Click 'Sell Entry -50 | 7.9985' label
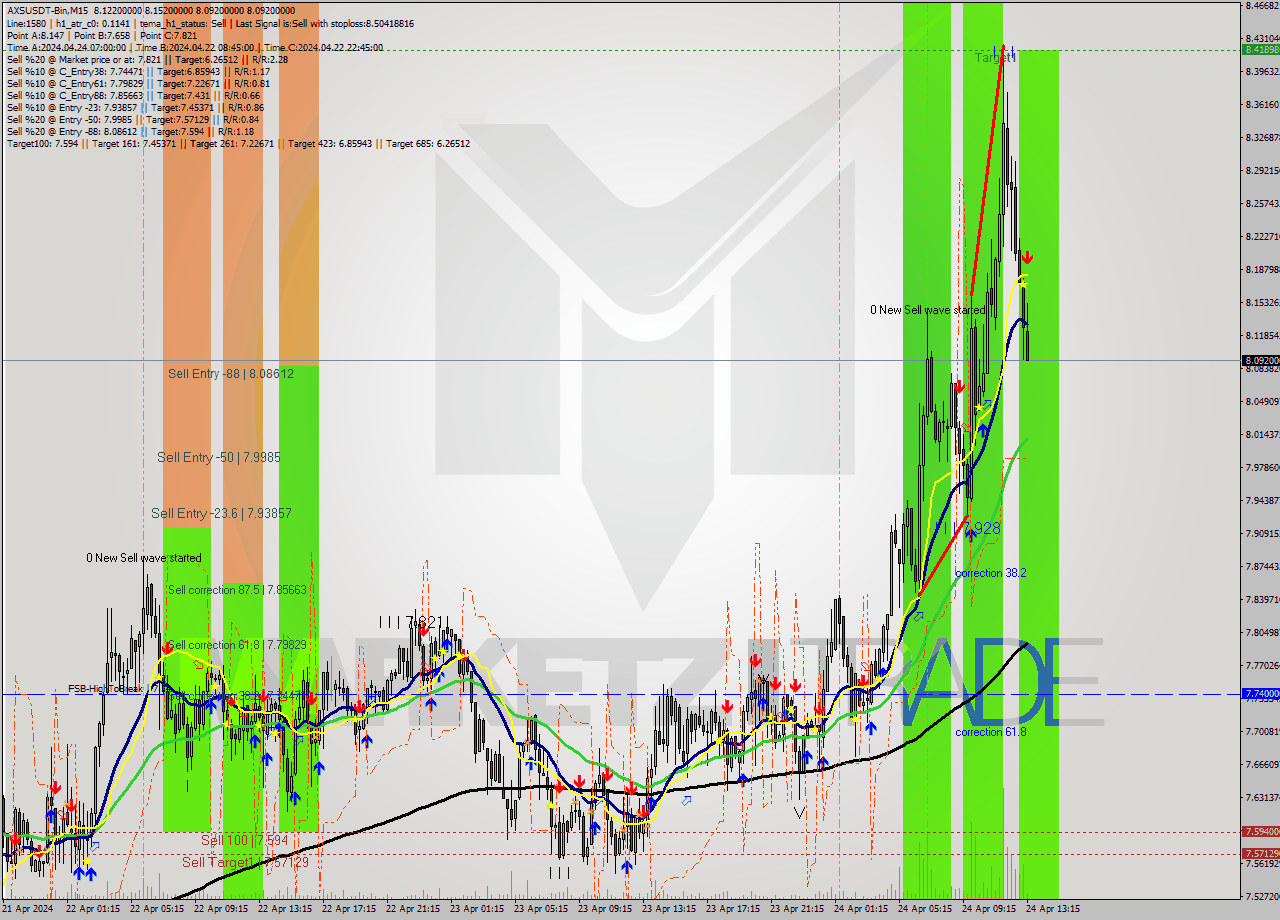This screenshot has width=1280, height=920. point(218,457)
